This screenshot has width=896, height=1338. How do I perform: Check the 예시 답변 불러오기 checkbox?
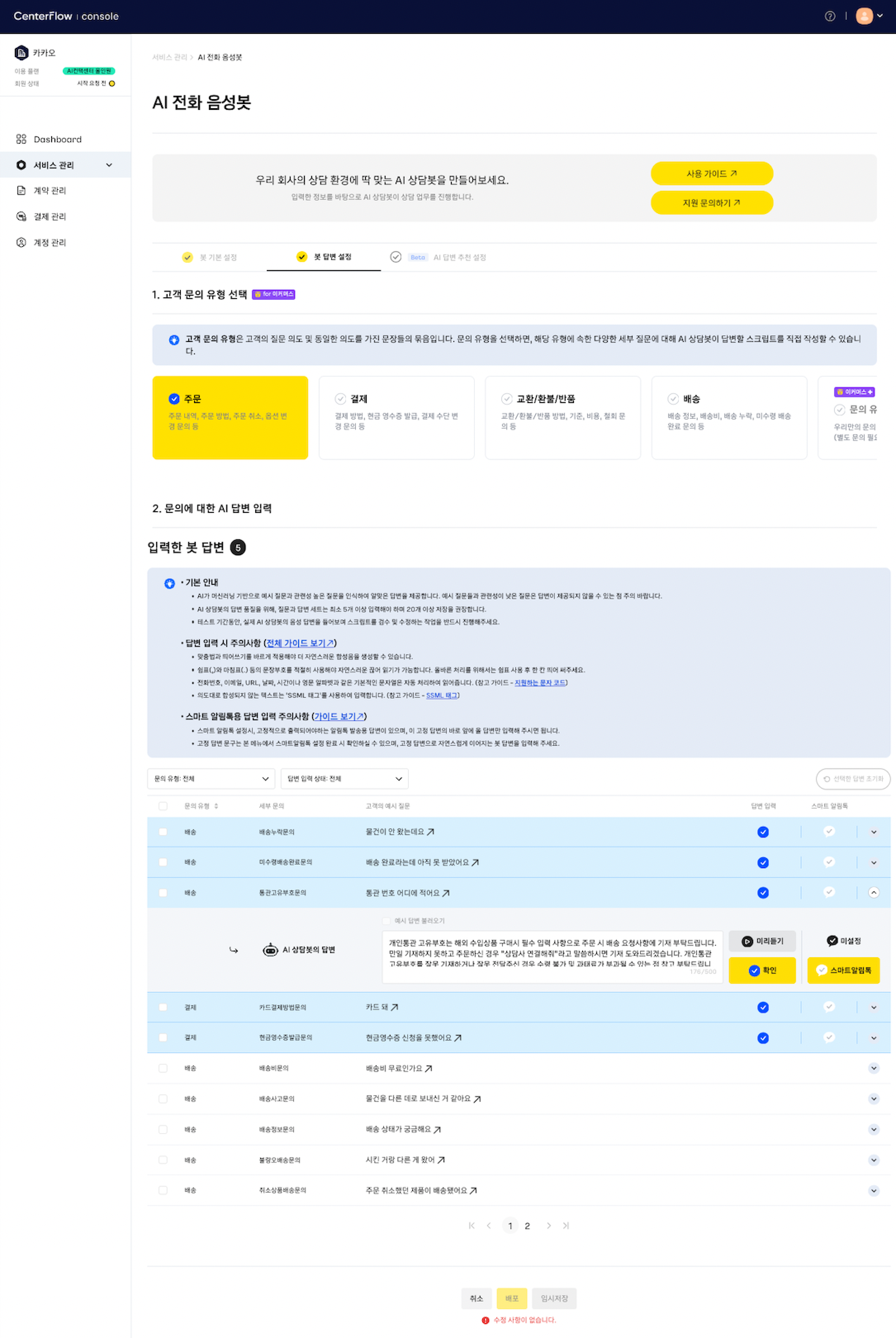coord(386,920)
